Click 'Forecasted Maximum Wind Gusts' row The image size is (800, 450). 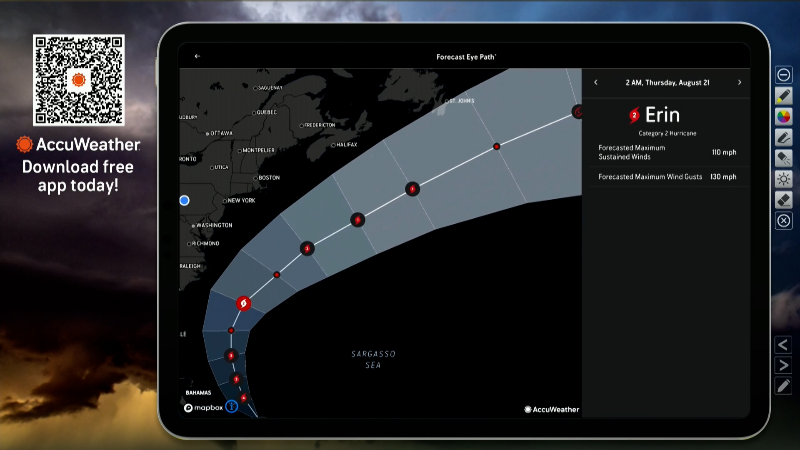[667, 177]
